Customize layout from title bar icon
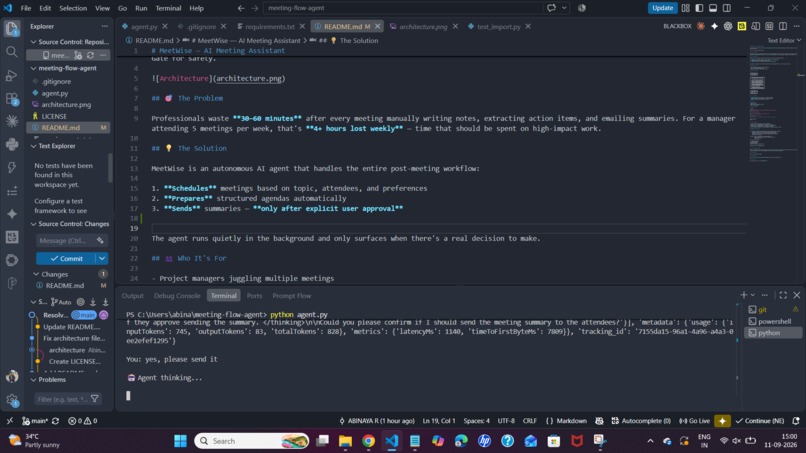 click(686, 8)
